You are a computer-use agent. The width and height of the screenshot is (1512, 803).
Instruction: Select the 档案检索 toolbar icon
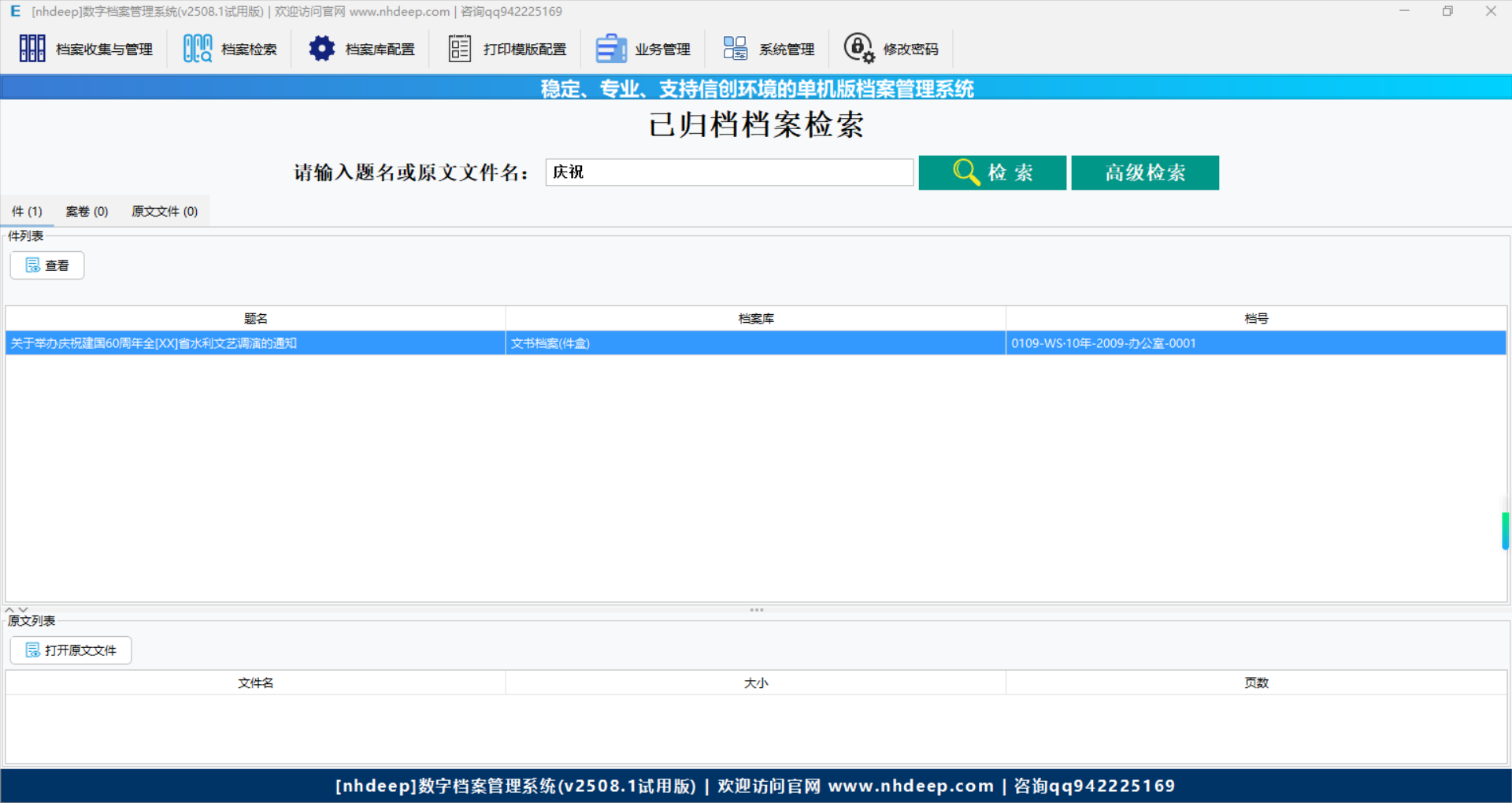pos(196,47)
